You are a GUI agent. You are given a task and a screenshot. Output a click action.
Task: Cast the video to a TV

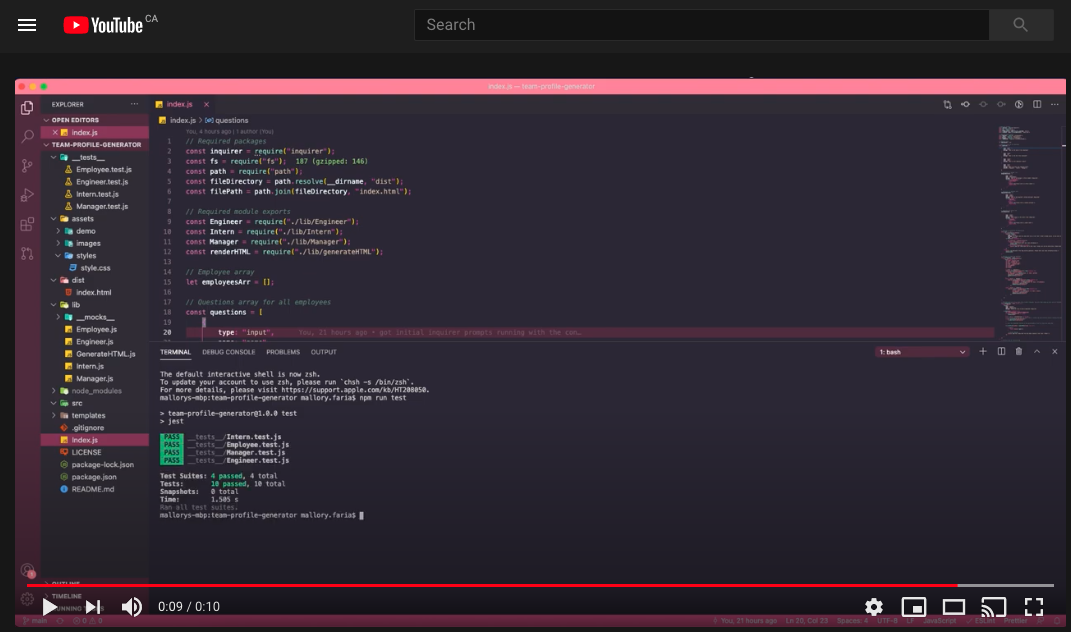[994, 607]
